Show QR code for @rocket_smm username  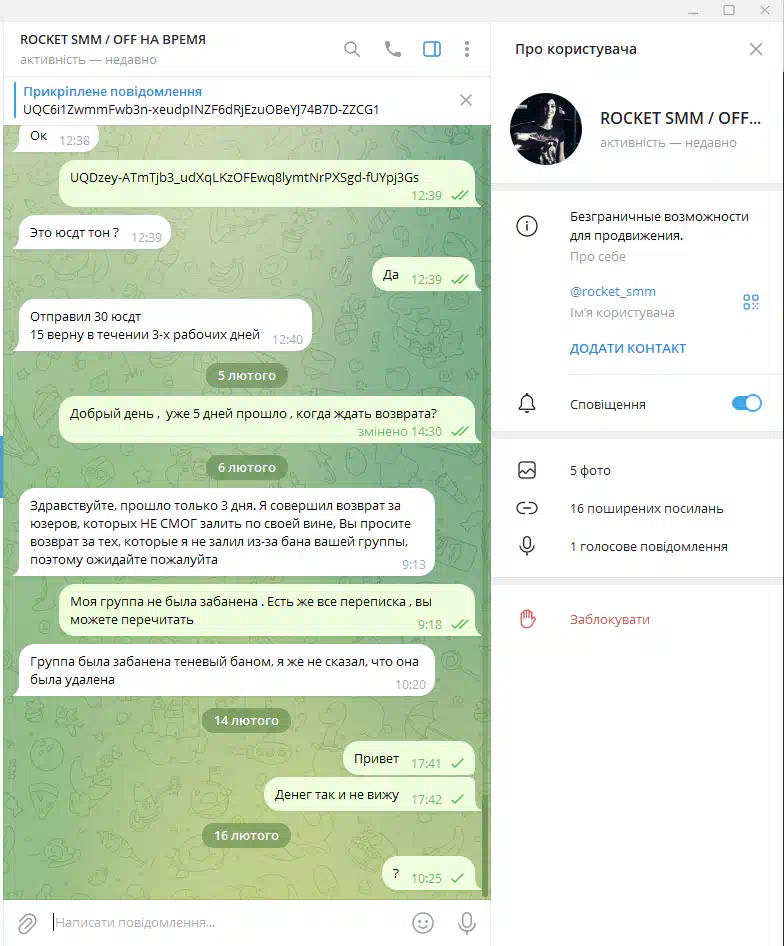751,302
